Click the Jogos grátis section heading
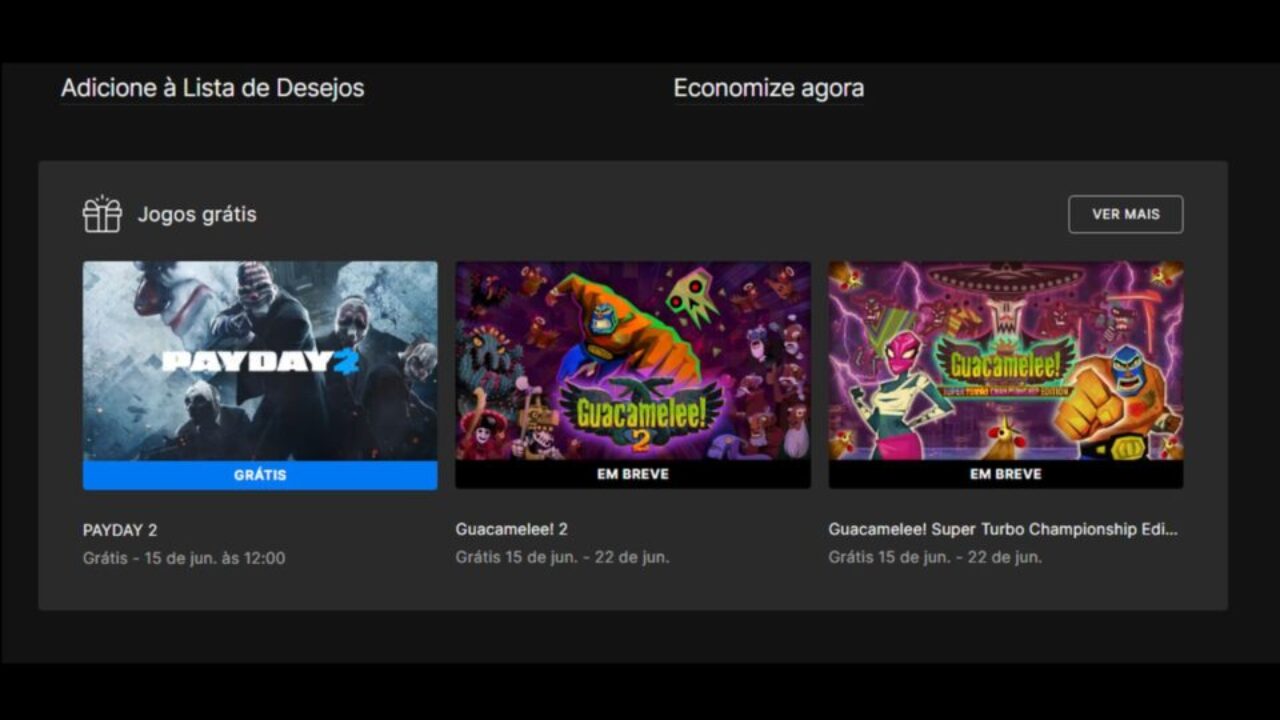 click(x=197, y=214)
